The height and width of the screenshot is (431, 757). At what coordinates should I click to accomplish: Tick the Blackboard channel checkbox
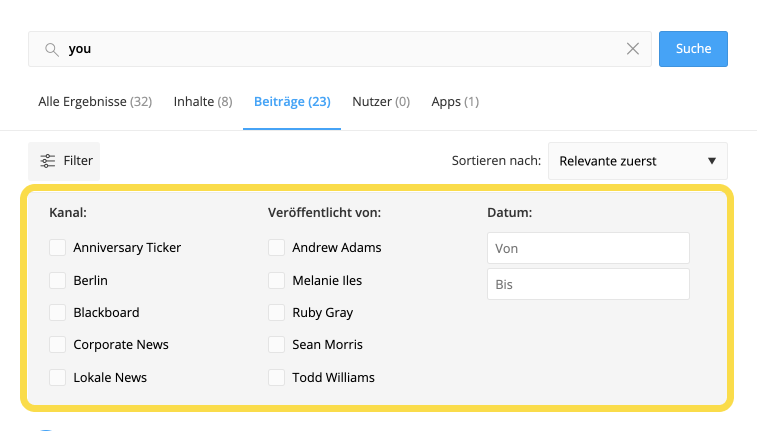coord(57,312)
